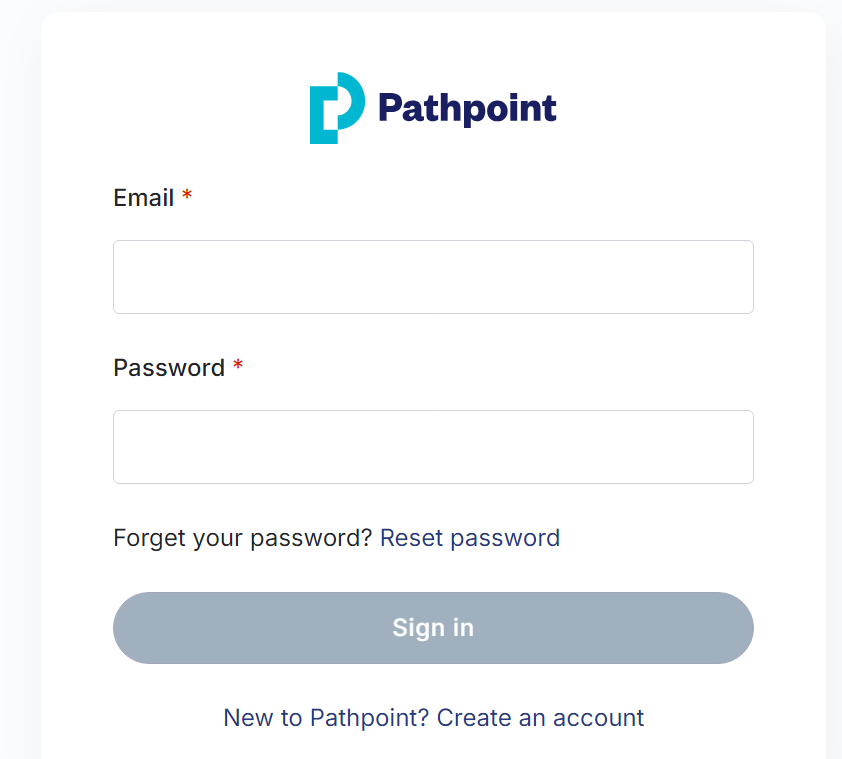The image size is (842, 759).
Task: Click the red asterisk beside Password
Action: click(x=238, y=367)
